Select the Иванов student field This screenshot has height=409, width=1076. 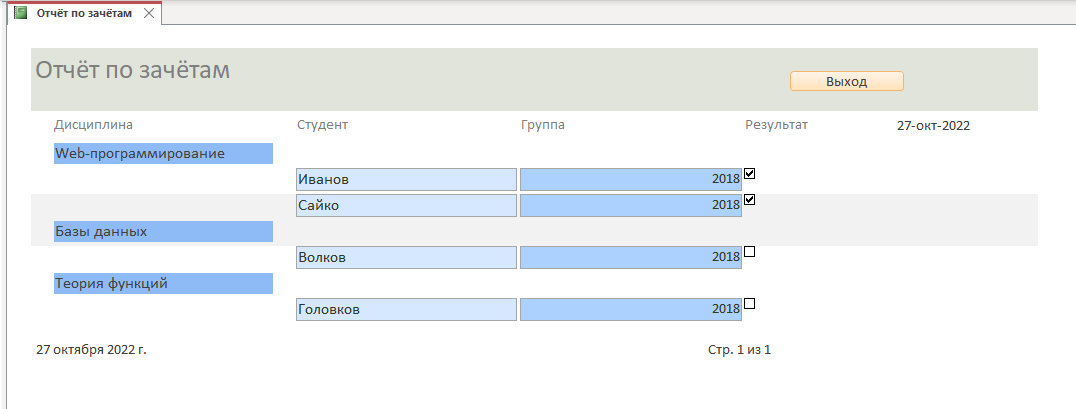click(406, 180)
